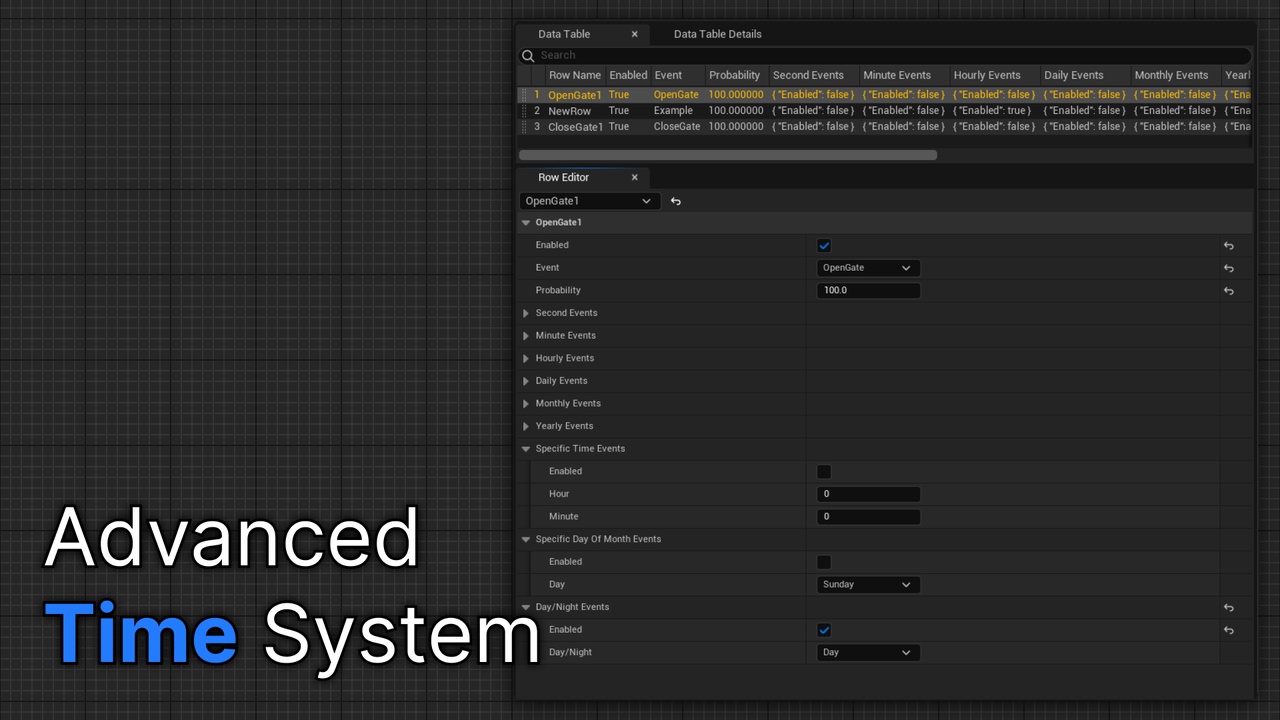Viewport: 1280px width, 720px height.
Task: Click the search magnifier icon in Data Table
Action: [528, 56]
